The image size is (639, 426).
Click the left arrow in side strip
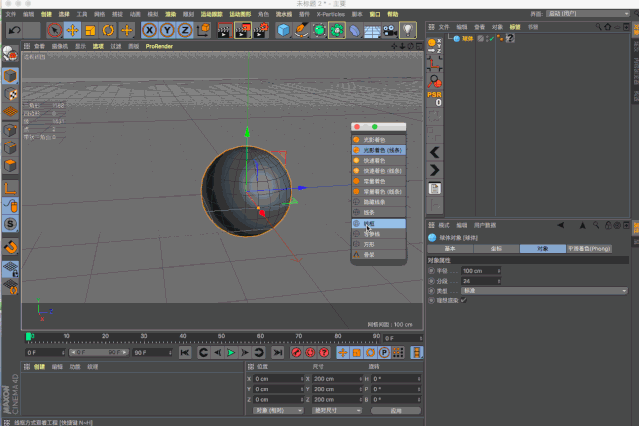click(x=434, y=152)
